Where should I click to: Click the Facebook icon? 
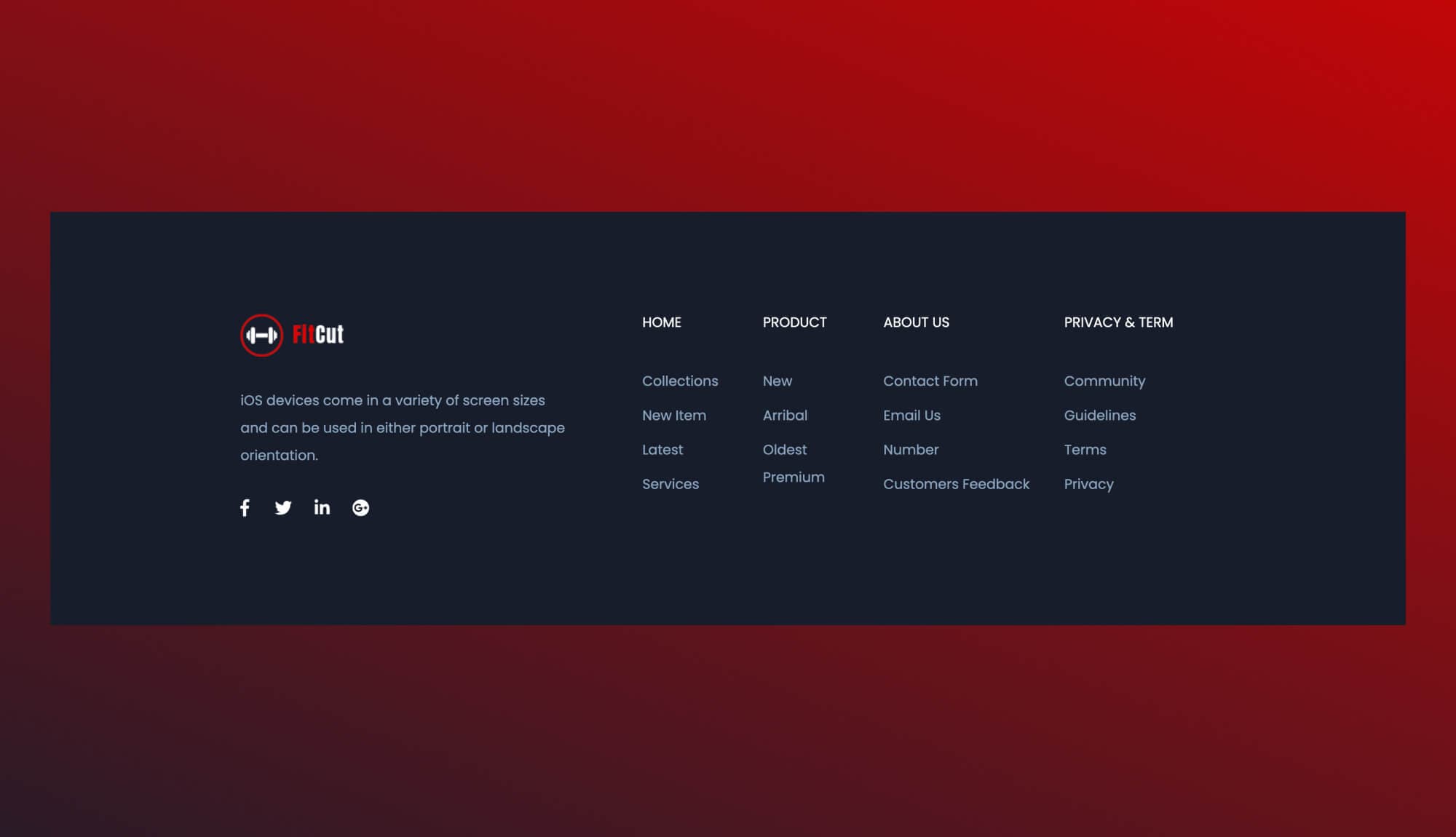point(245,507)
